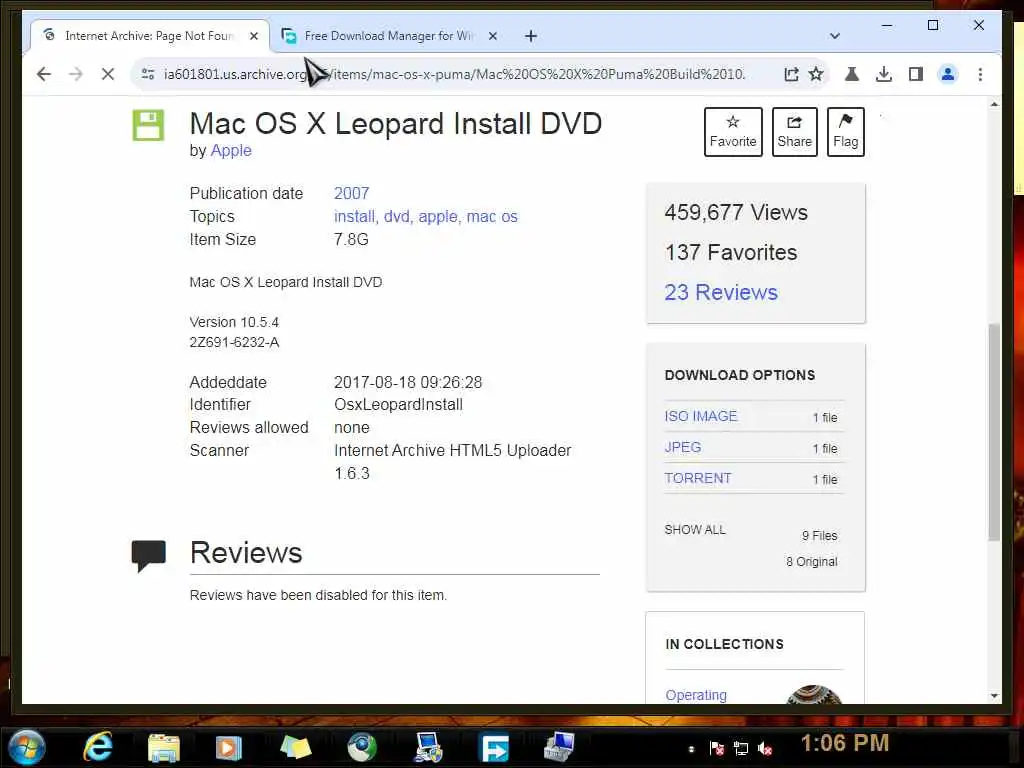This screenshot has height=768, width=1024.
Task: Select the identifier text OsxLeopardInstall
Action: click(398, 404)
